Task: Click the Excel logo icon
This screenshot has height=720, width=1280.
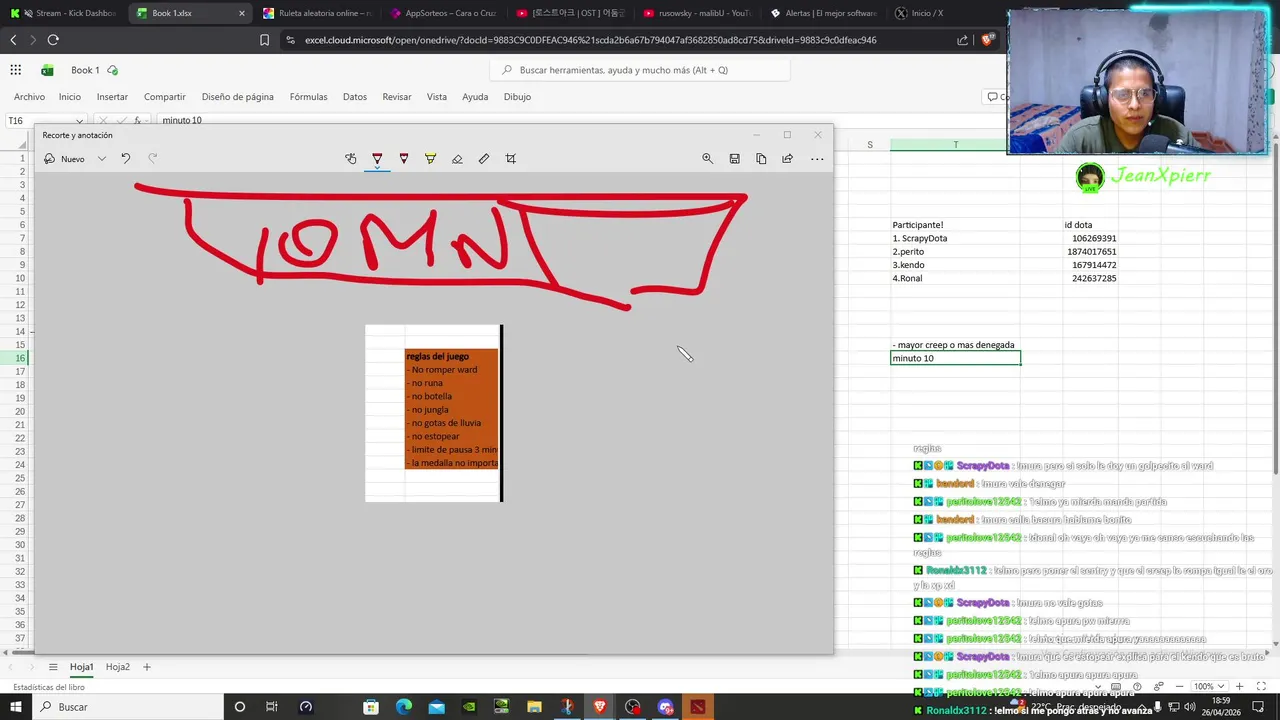Action: point(47,70)
